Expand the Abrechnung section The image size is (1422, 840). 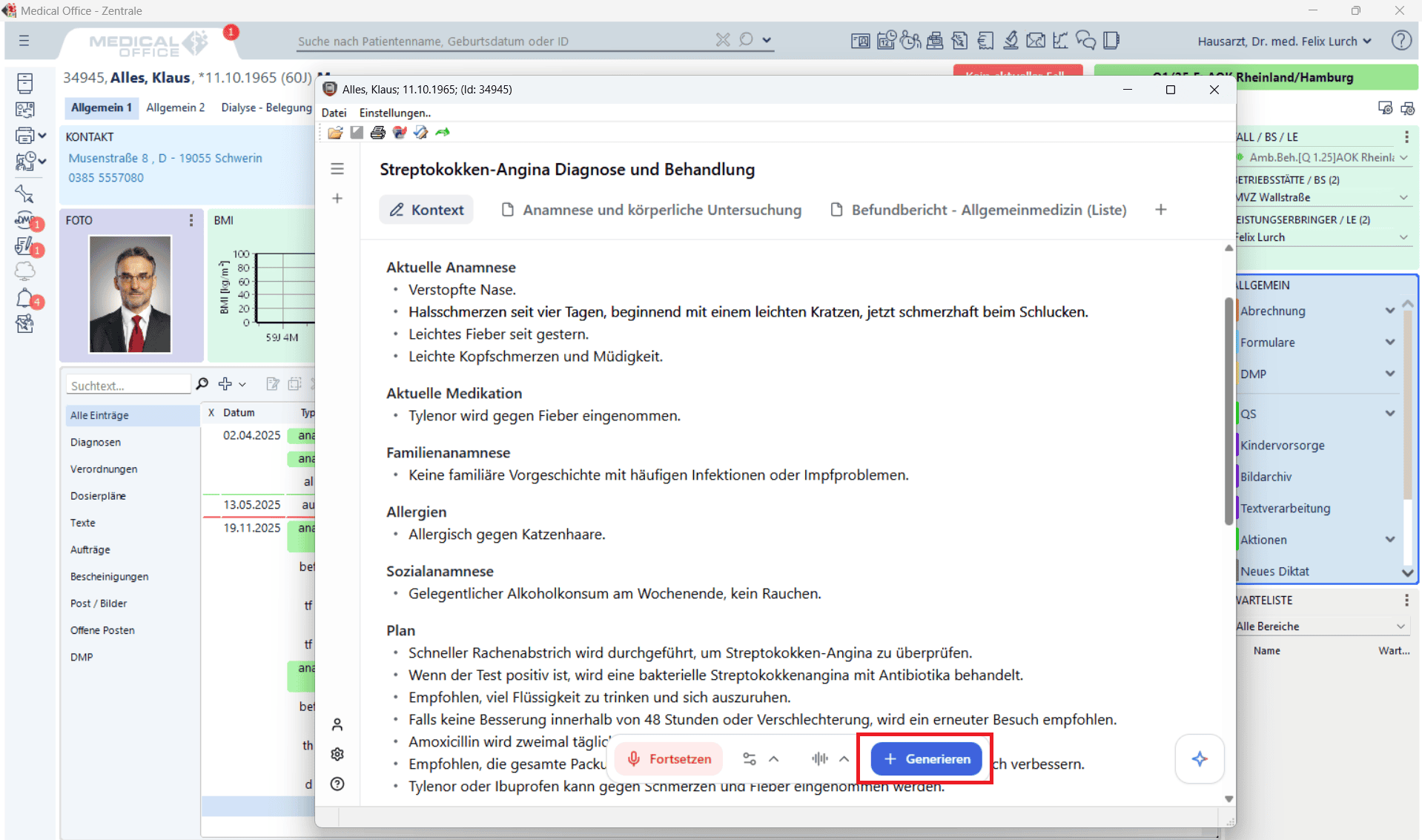click(x=1389, y=311)
